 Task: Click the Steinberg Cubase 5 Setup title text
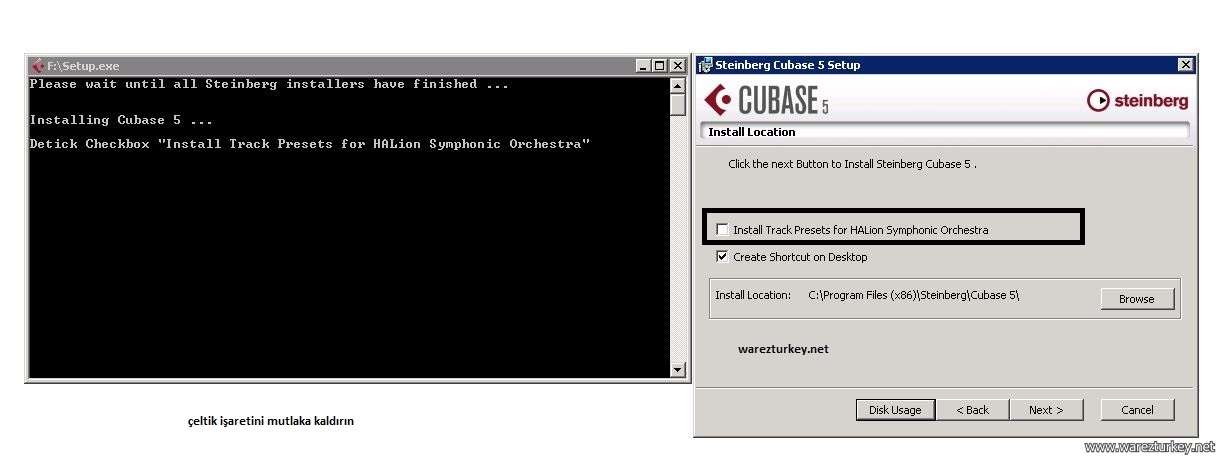[x=788, y=65]
